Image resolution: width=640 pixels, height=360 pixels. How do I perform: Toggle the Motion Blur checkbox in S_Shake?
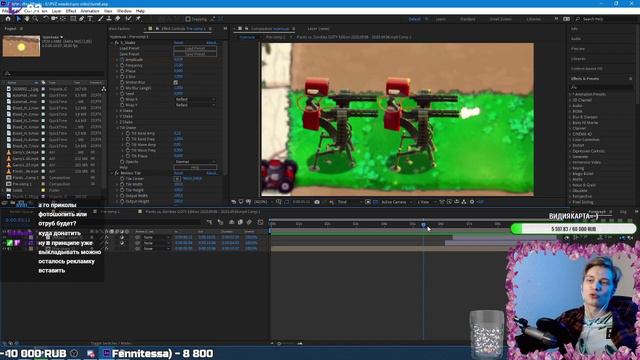176,82
